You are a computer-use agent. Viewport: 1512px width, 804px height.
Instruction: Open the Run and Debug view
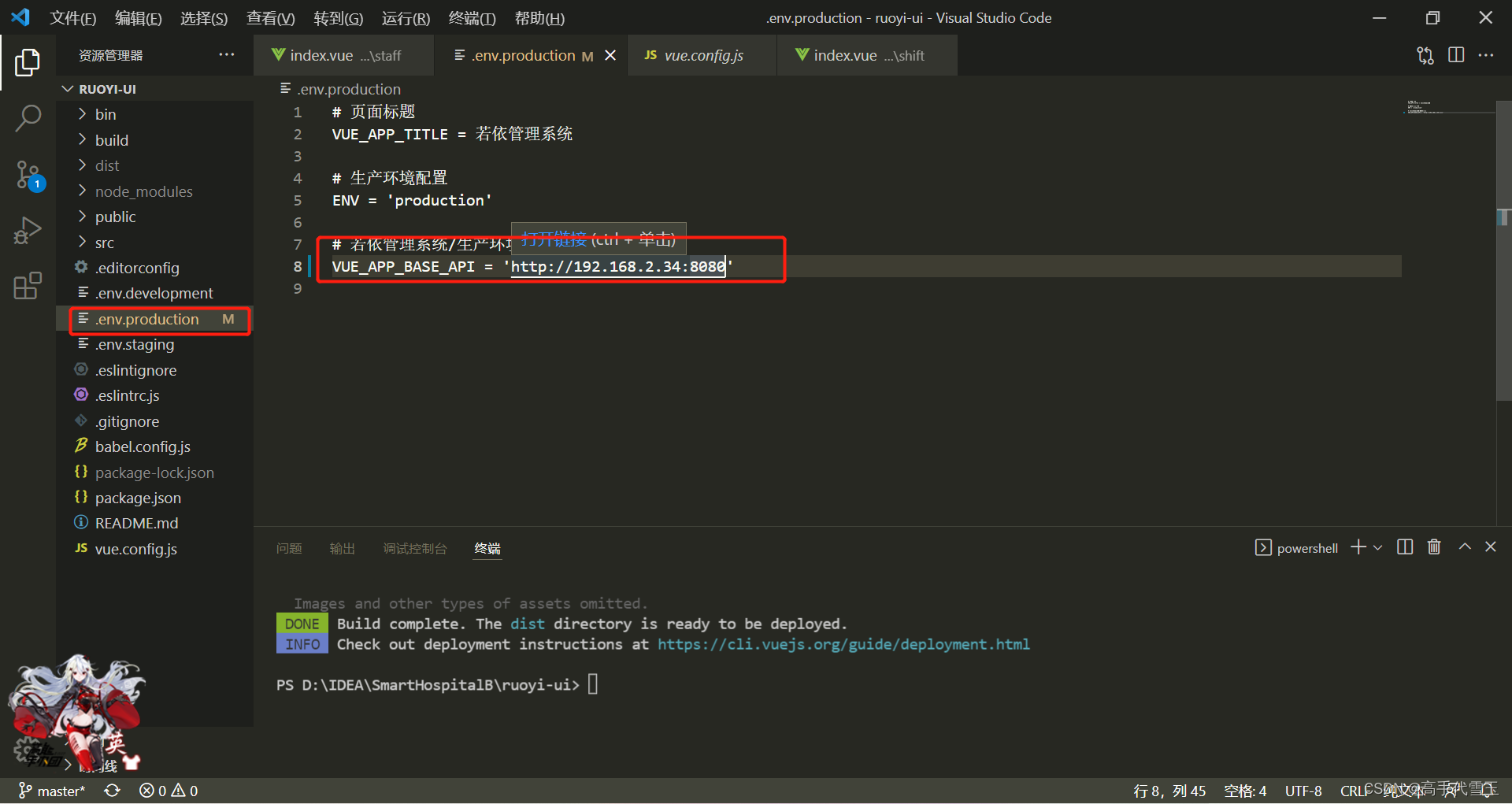point(28,230)
